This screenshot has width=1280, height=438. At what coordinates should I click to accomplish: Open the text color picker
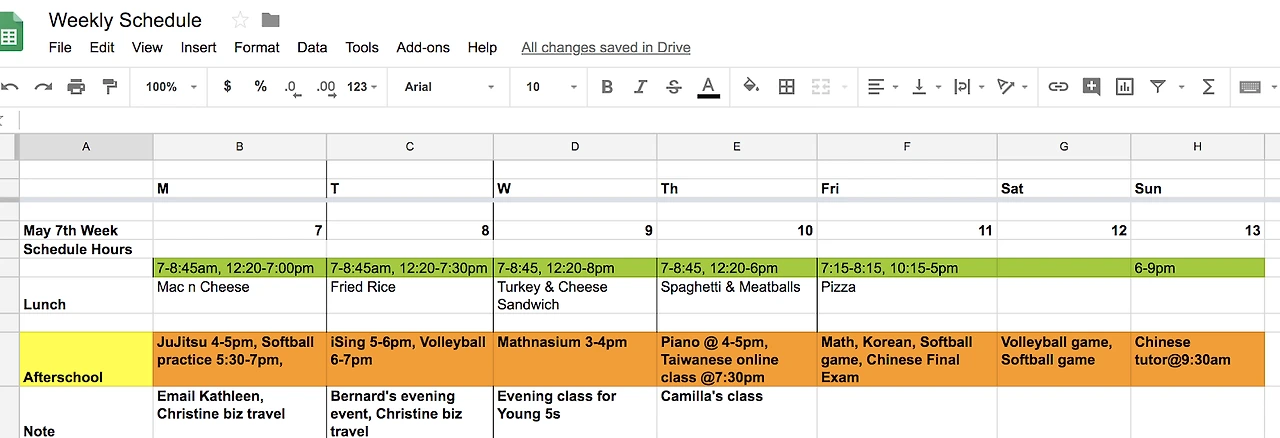click(708, 87)
